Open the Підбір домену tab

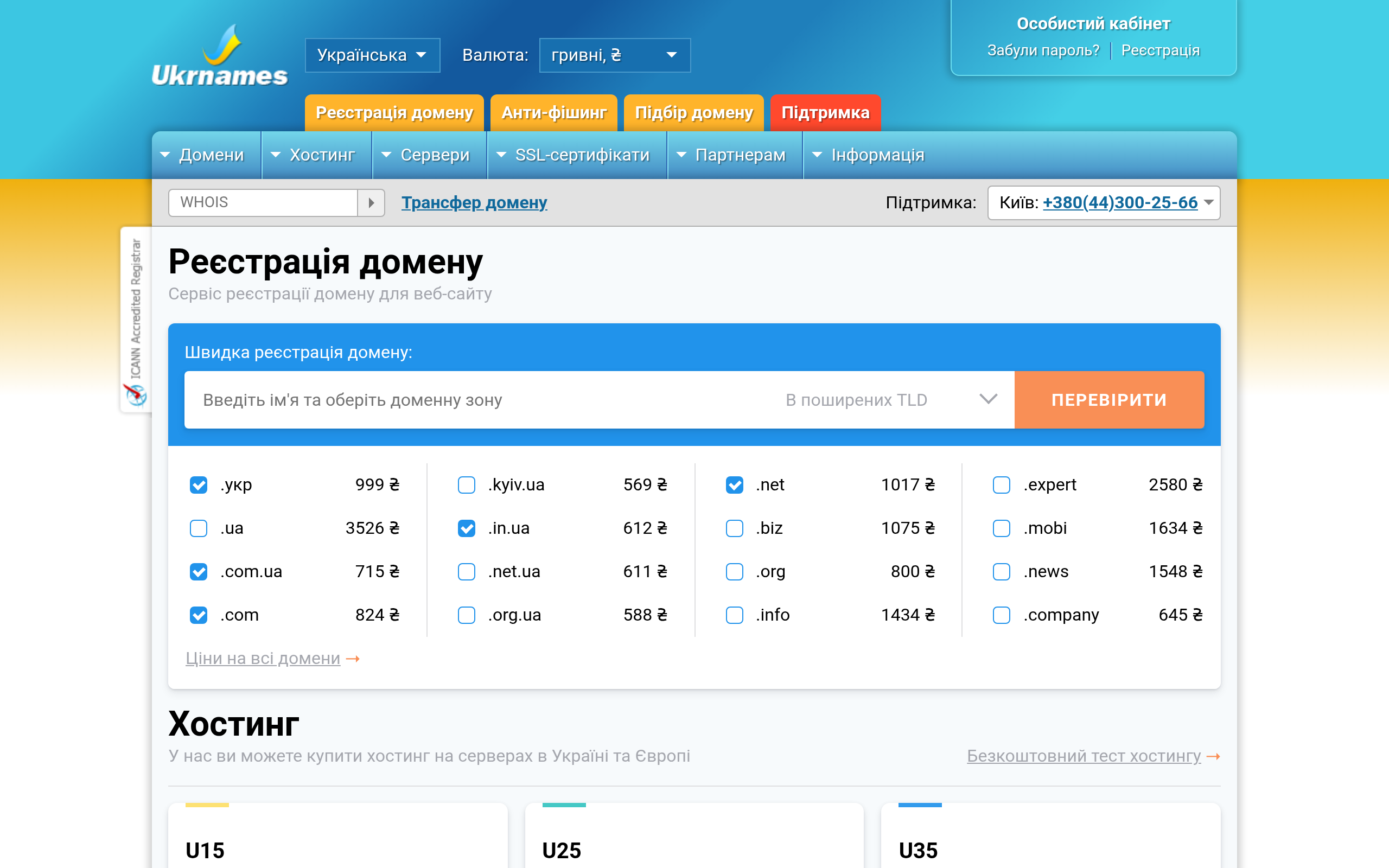pyautogui.click(x=693, y=113)
